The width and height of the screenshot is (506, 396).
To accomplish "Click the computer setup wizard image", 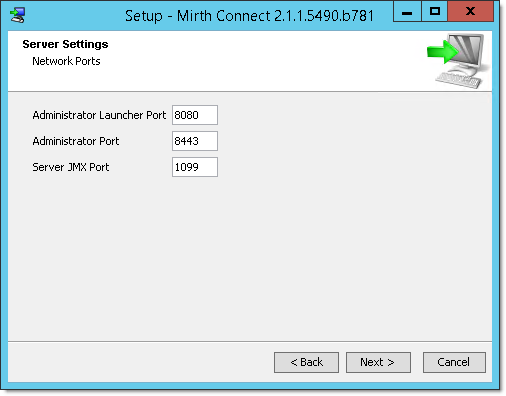I will pyautogui.click(x=458, y=61).
